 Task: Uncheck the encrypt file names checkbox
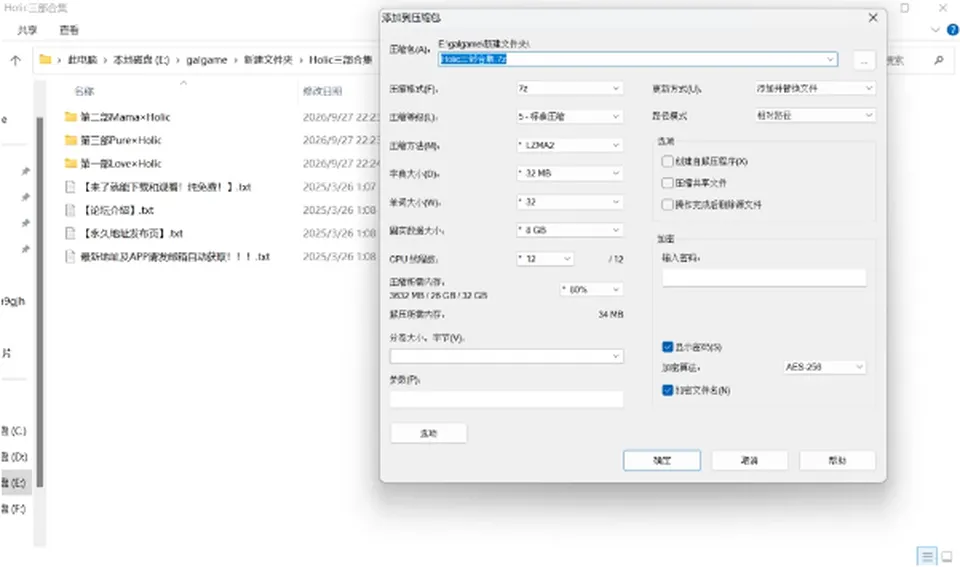pyautogui.click(x=667, y=390)
